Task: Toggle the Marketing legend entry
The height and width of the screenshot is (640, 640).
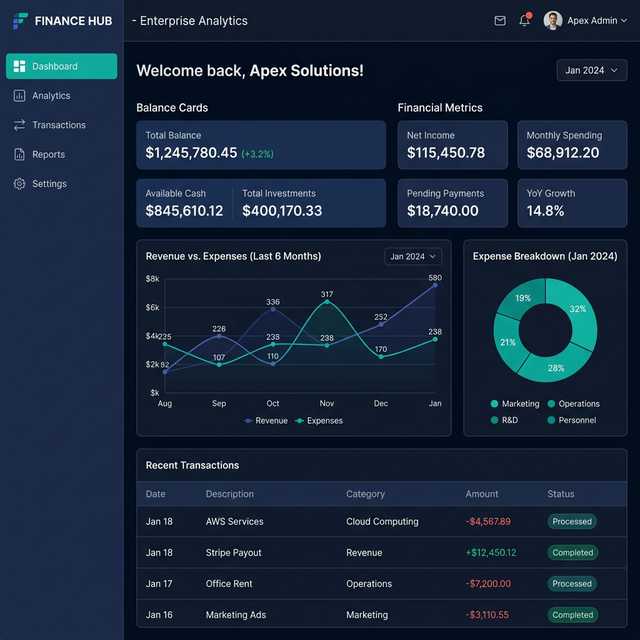Action: coord(515,404)
